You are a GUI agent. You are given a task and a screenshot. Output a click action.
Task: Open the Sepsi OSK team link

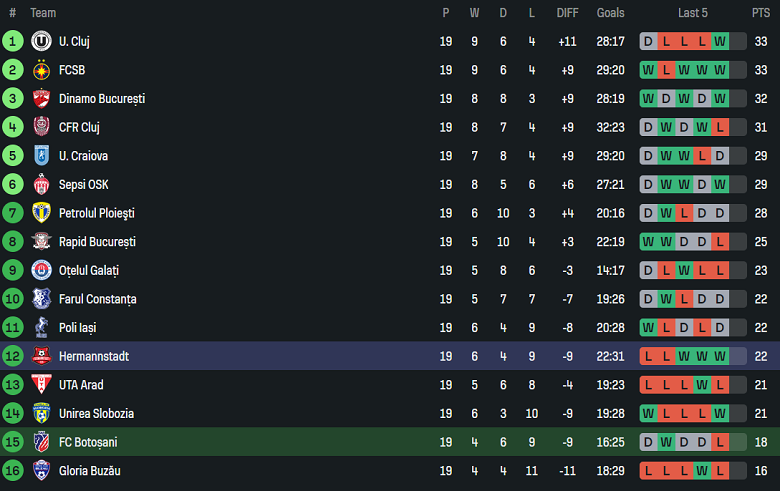click(x=84, y=185)
